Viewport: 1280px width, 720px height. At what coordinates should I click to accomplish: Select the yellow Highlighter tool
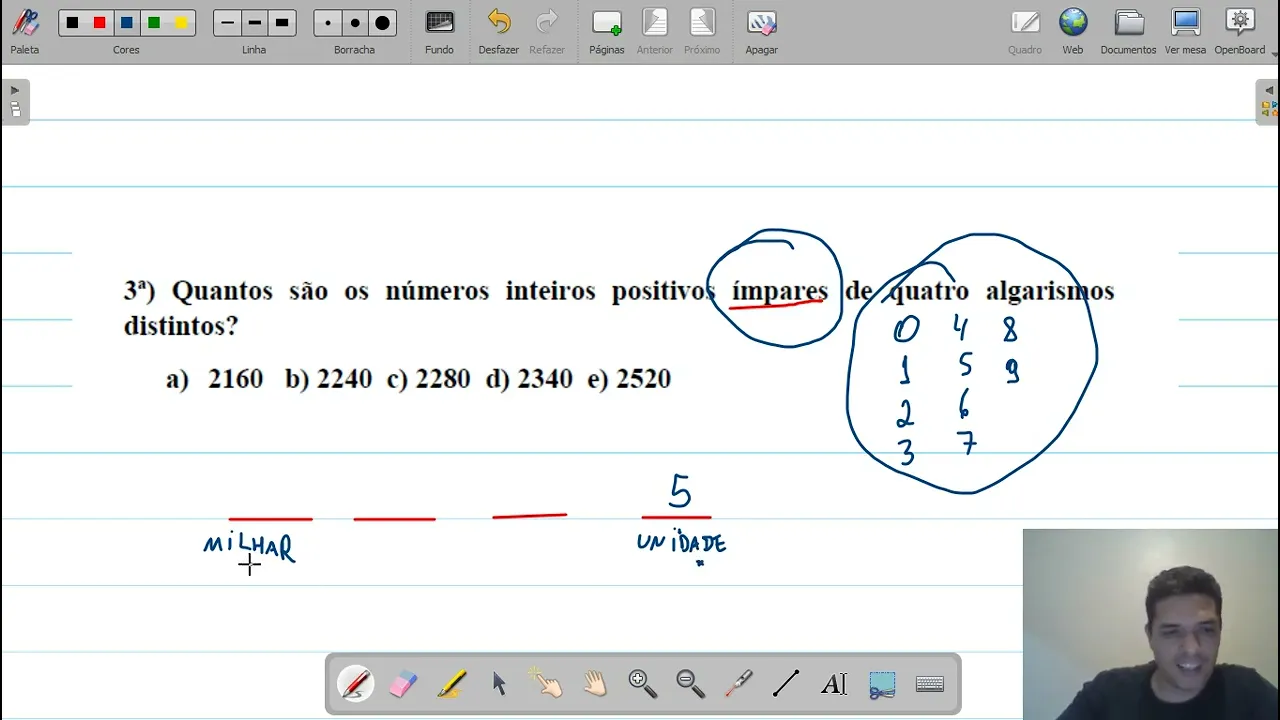451,684
